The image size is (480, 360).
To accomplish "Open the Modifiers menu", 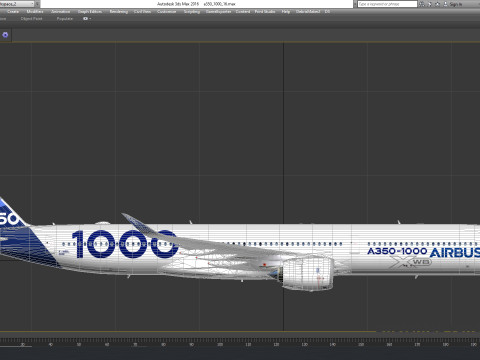I will click(35, 12).
